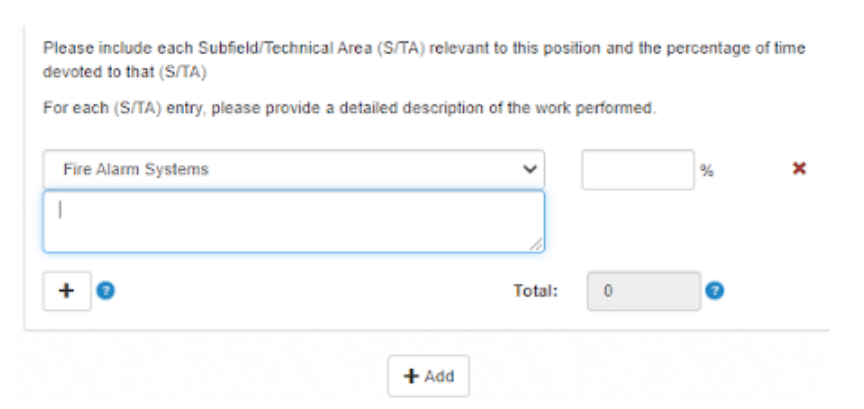This screenshot has height=409, width=864.
Task: Click the chevron arrow of the Subfield select
Action: 529,169
